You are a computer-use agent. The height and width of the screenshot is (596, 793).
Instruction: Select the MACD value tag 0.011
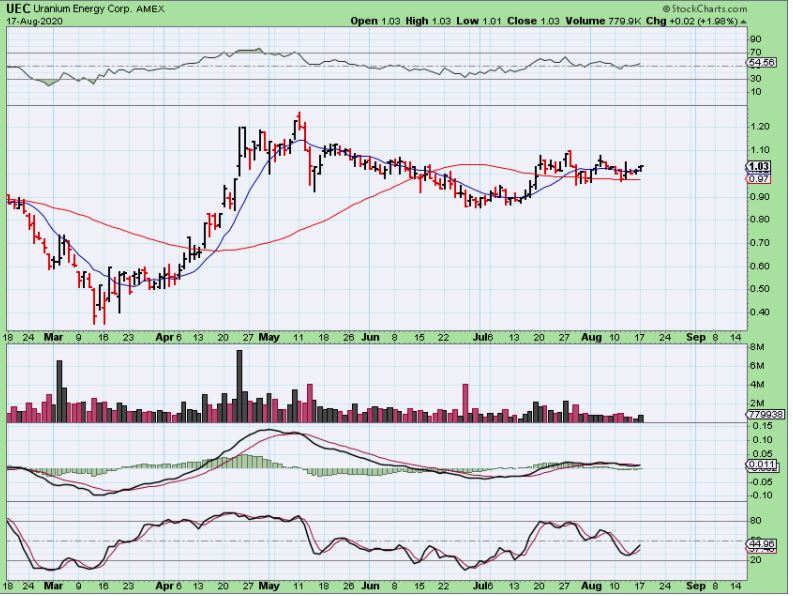tap(761, 464)
